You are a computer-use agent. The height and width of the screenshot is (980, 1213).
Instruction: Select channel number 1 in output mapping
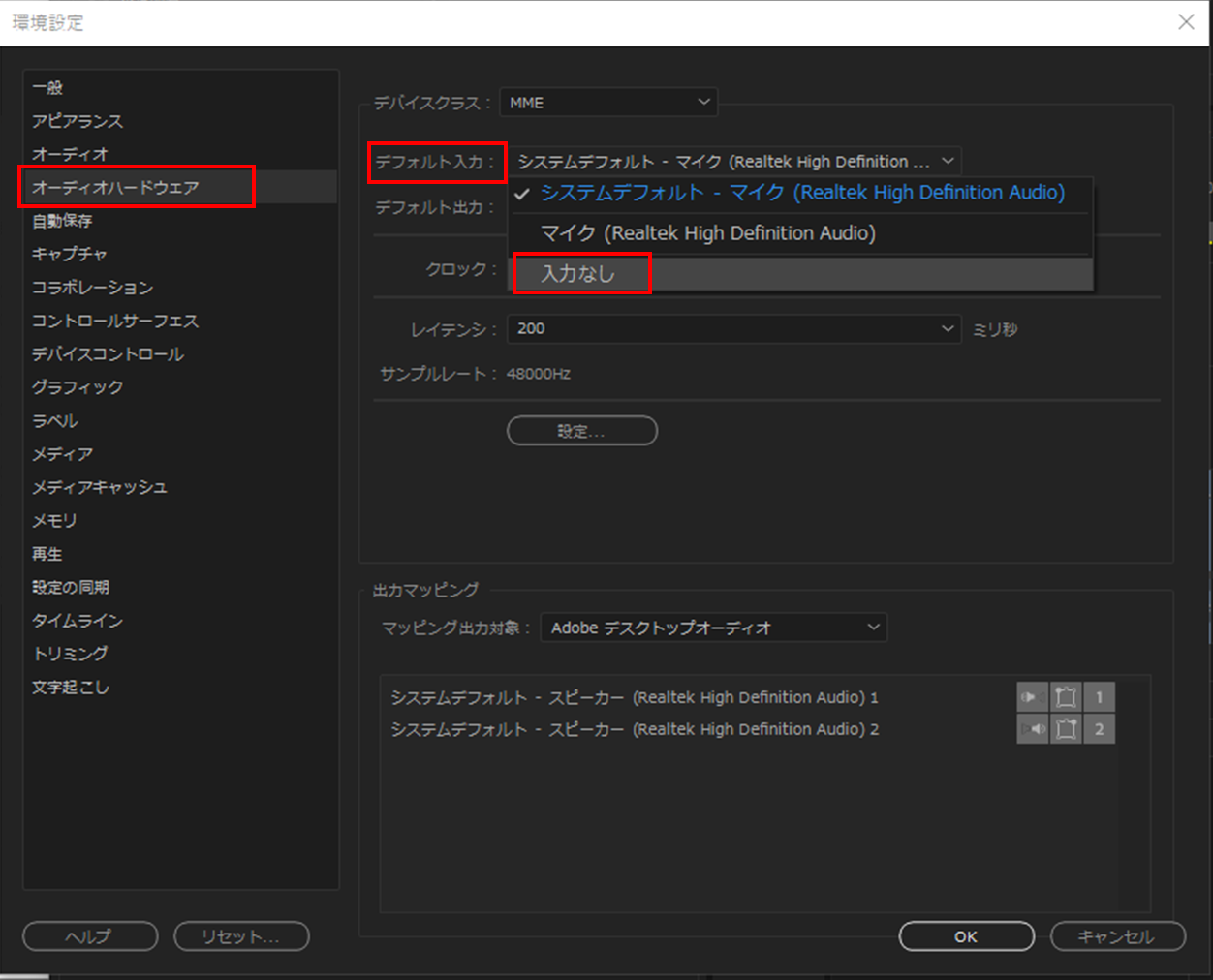point(1099,696)
